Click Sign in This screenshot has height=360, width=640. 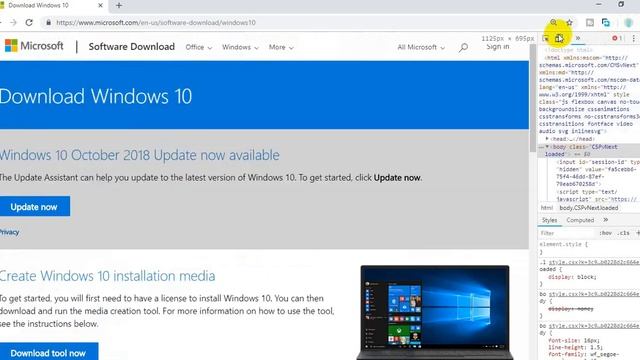click(x=498, y=47)
